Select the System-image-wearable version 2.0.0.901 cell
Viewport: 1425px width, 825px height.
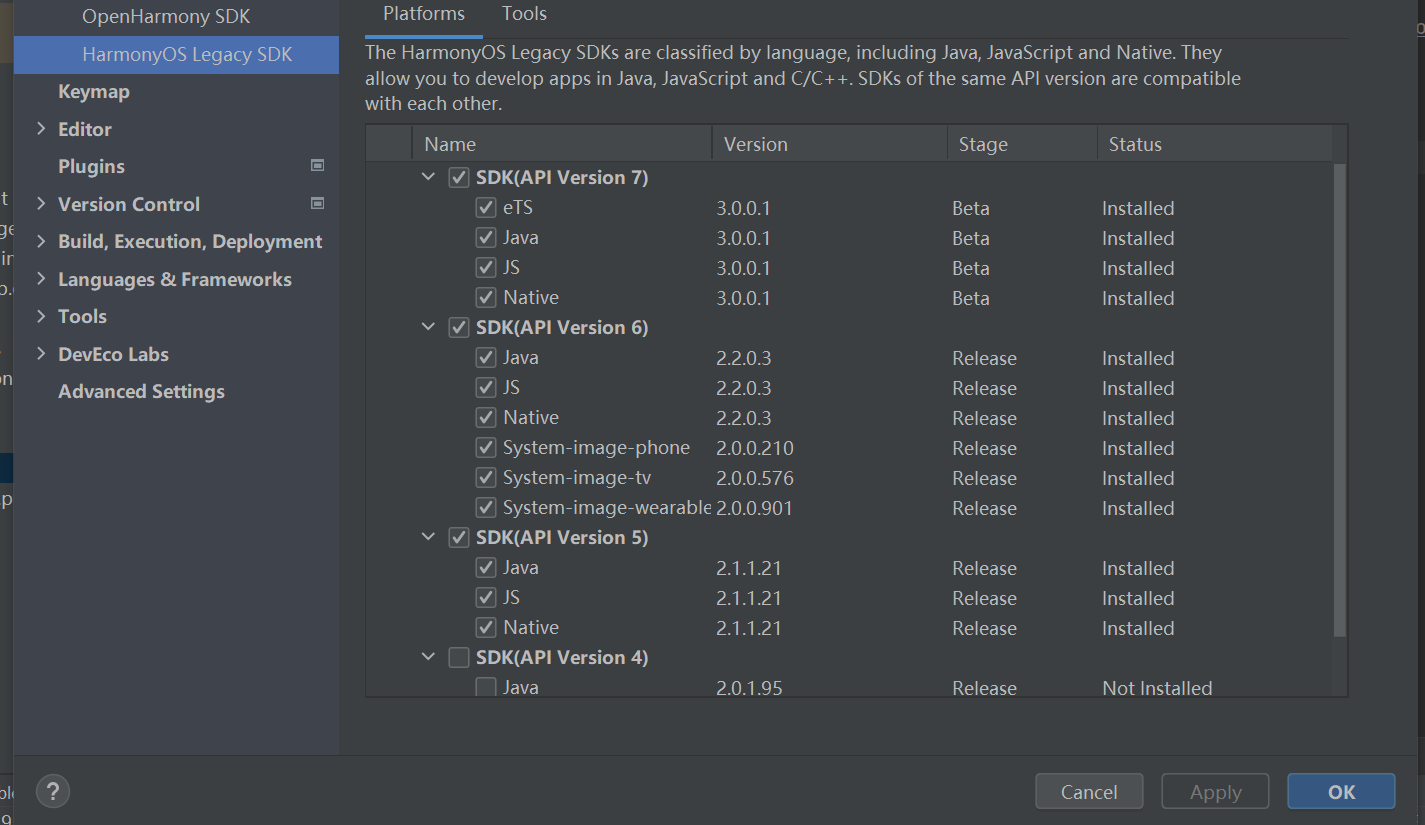(755, 508)
